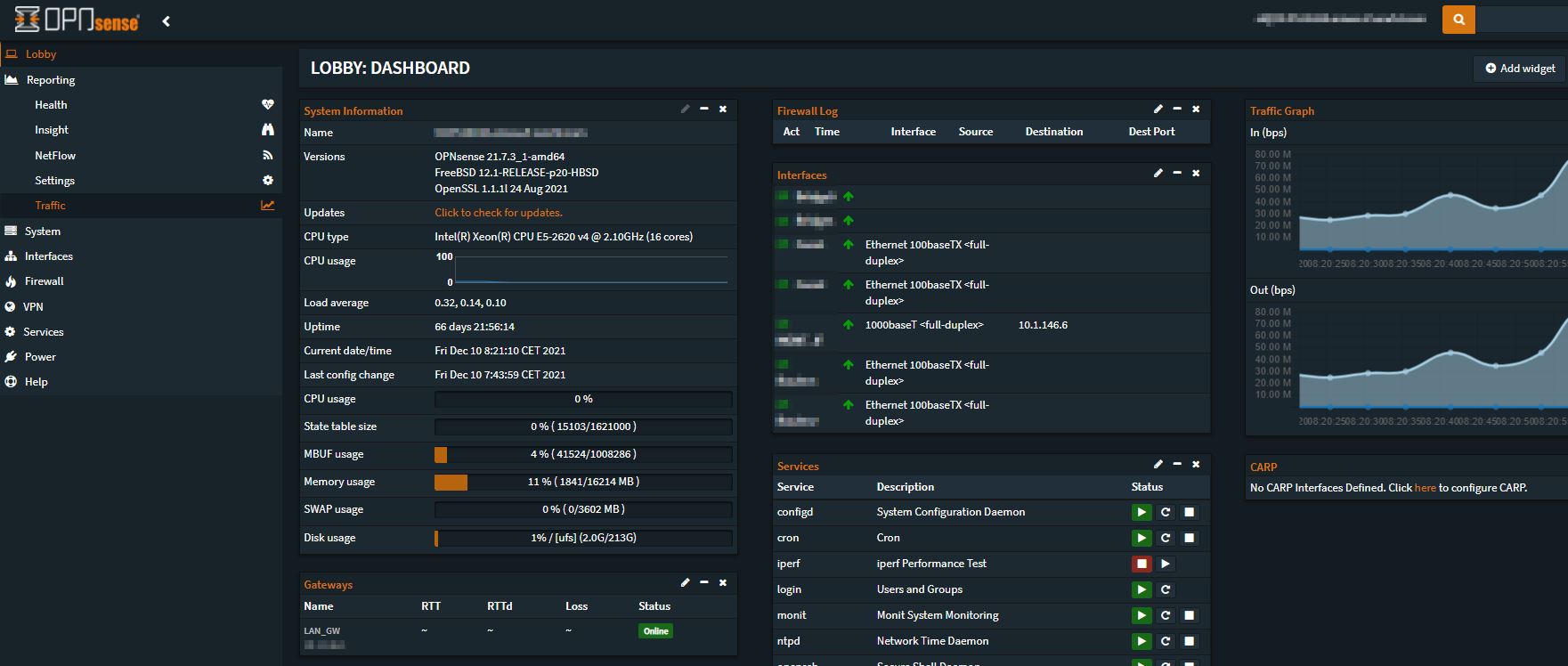Edit the Interfaces widget settings
Screen dimensions: 1568x666
1158,173
